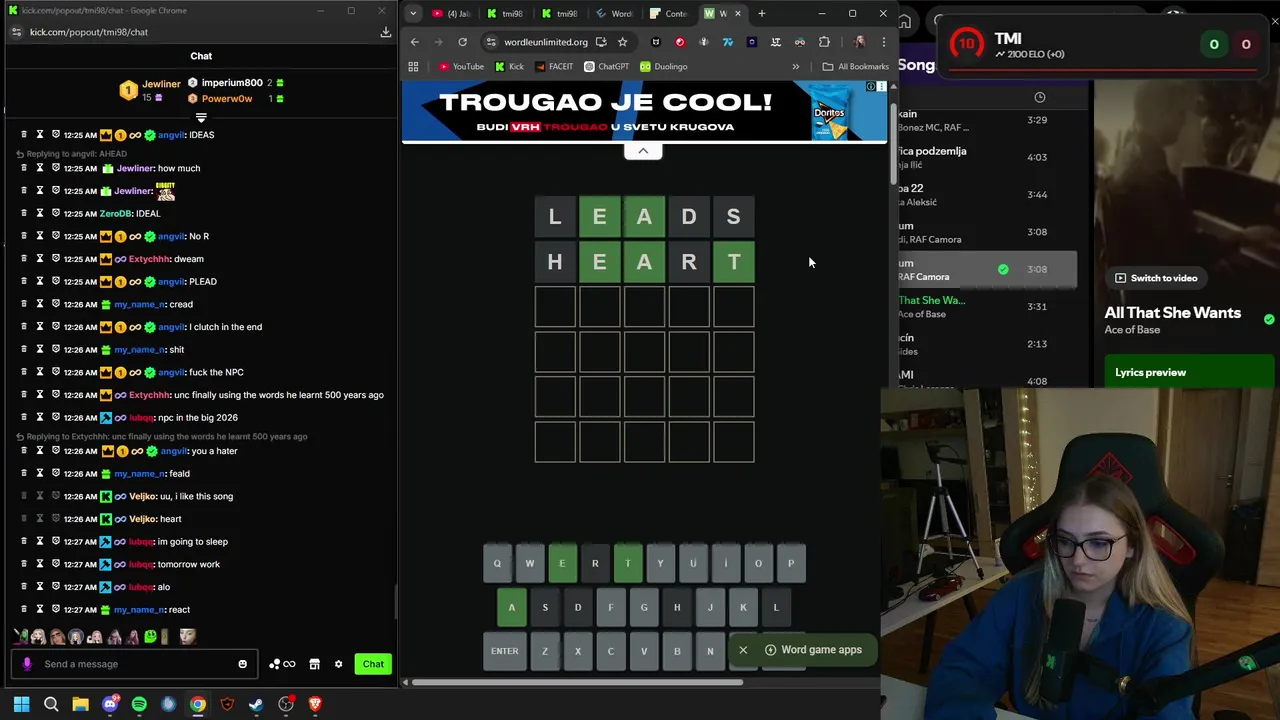
Task: Open the Chrome three-dot menu
Action: 883,42
